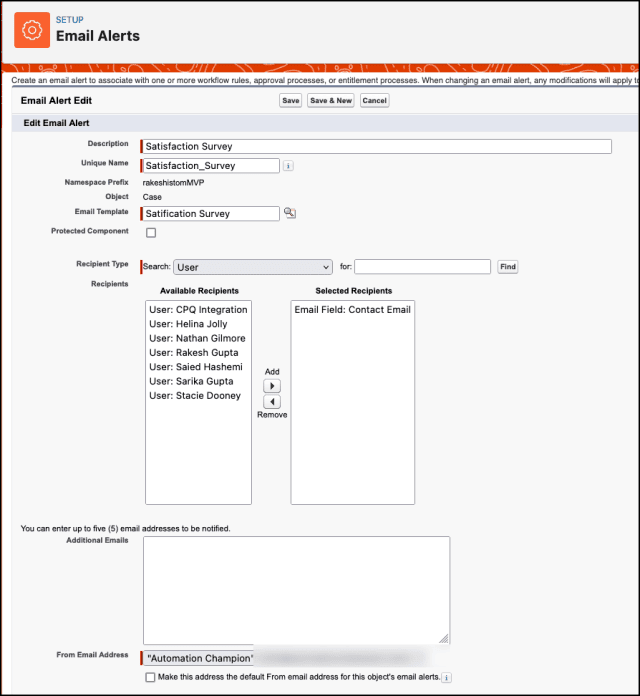Grab the Additional Emails resize handle
The height and width of the screenshot is (696, 640).
[444, 638]
